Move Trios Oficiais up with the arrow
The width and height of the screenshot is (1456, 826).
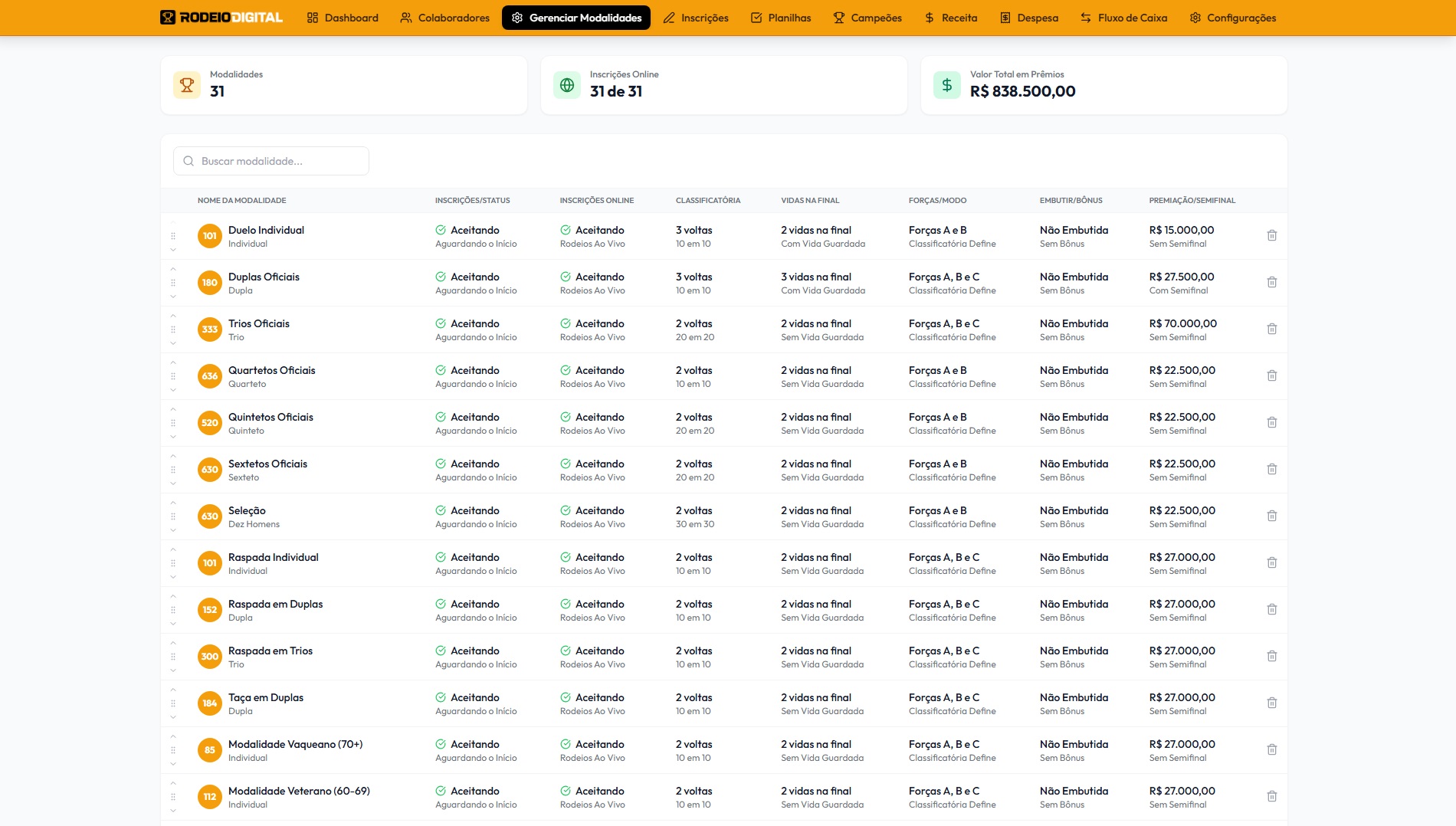click(173, 316)
